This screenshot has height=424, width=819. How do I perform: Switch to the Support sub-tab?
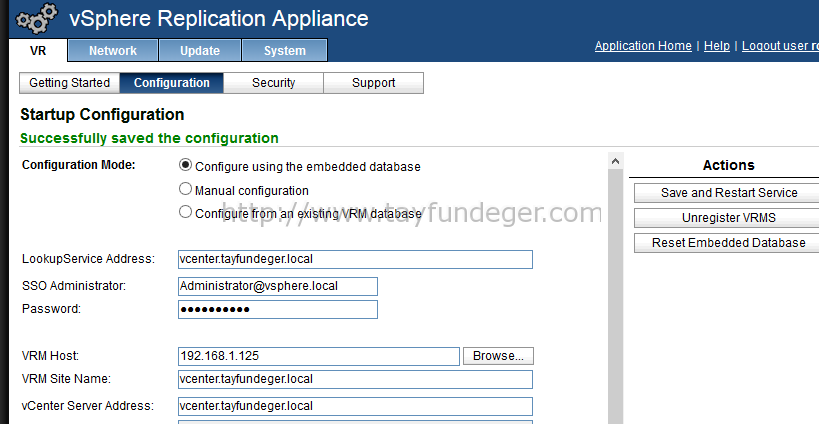pyautogui.click(x=373, y=83)
